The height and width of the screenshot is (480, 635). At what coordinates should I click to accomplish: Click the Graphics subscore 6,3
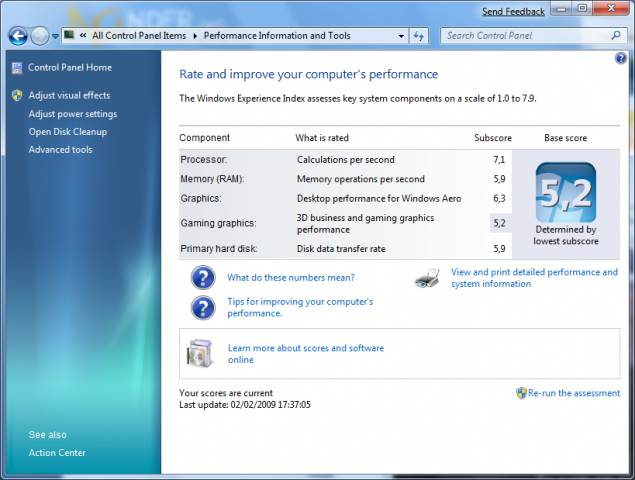[499, 198]
